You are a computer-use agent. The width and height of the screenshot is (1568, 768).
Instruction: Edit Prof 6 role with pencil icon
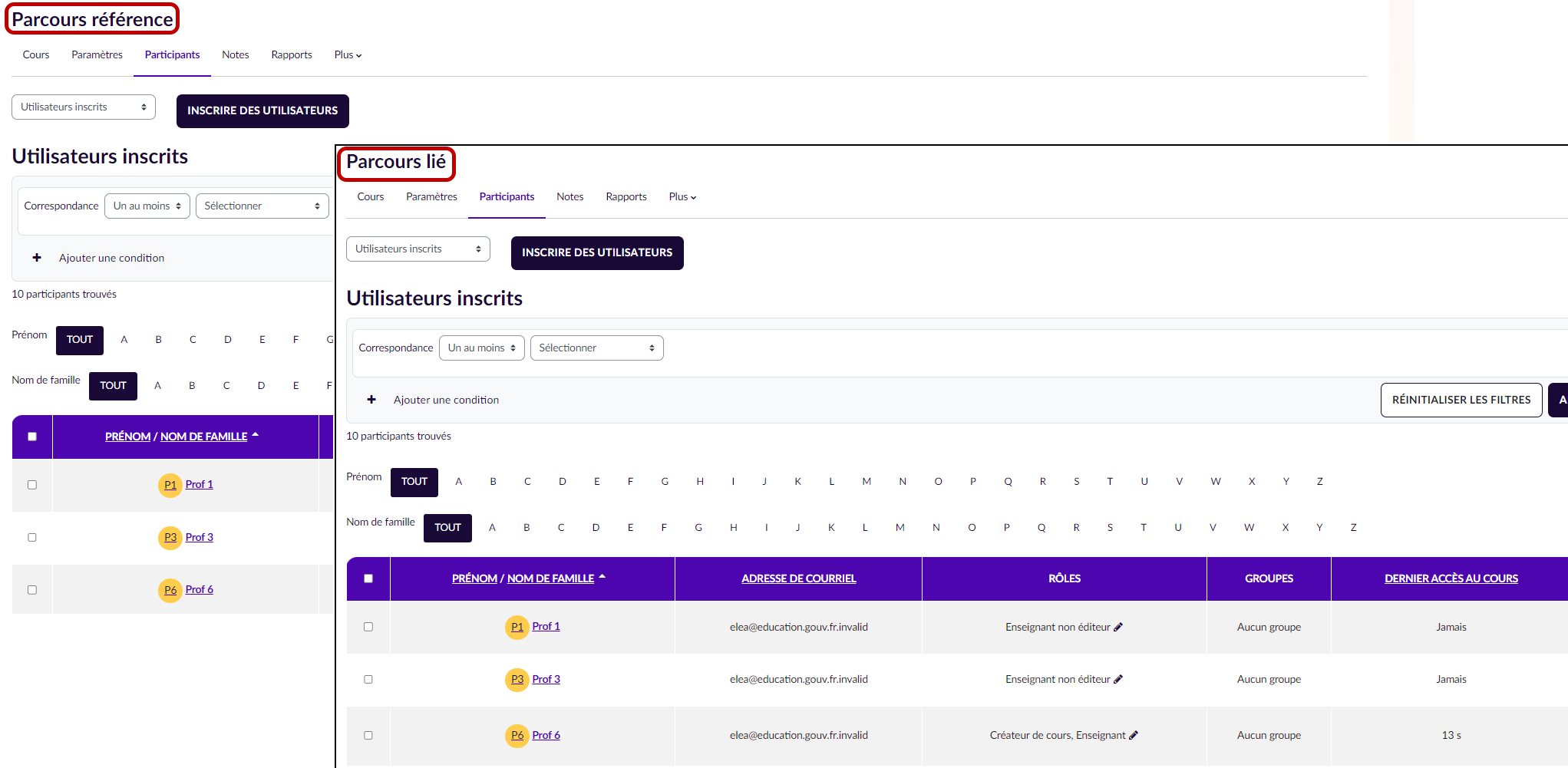coord(1134,735)
